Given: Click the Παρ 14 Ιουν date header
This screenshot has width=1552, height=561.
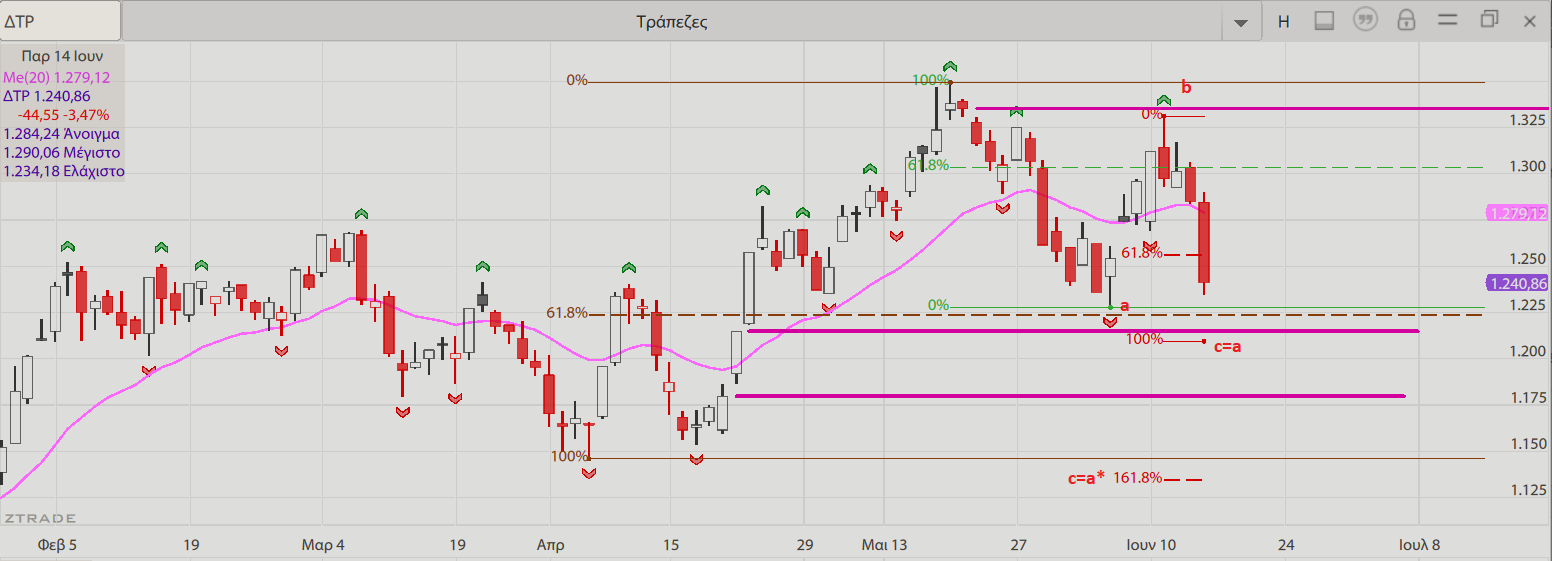Looking at the screenshot, I should pyautogui.click(x=62, y=57).
